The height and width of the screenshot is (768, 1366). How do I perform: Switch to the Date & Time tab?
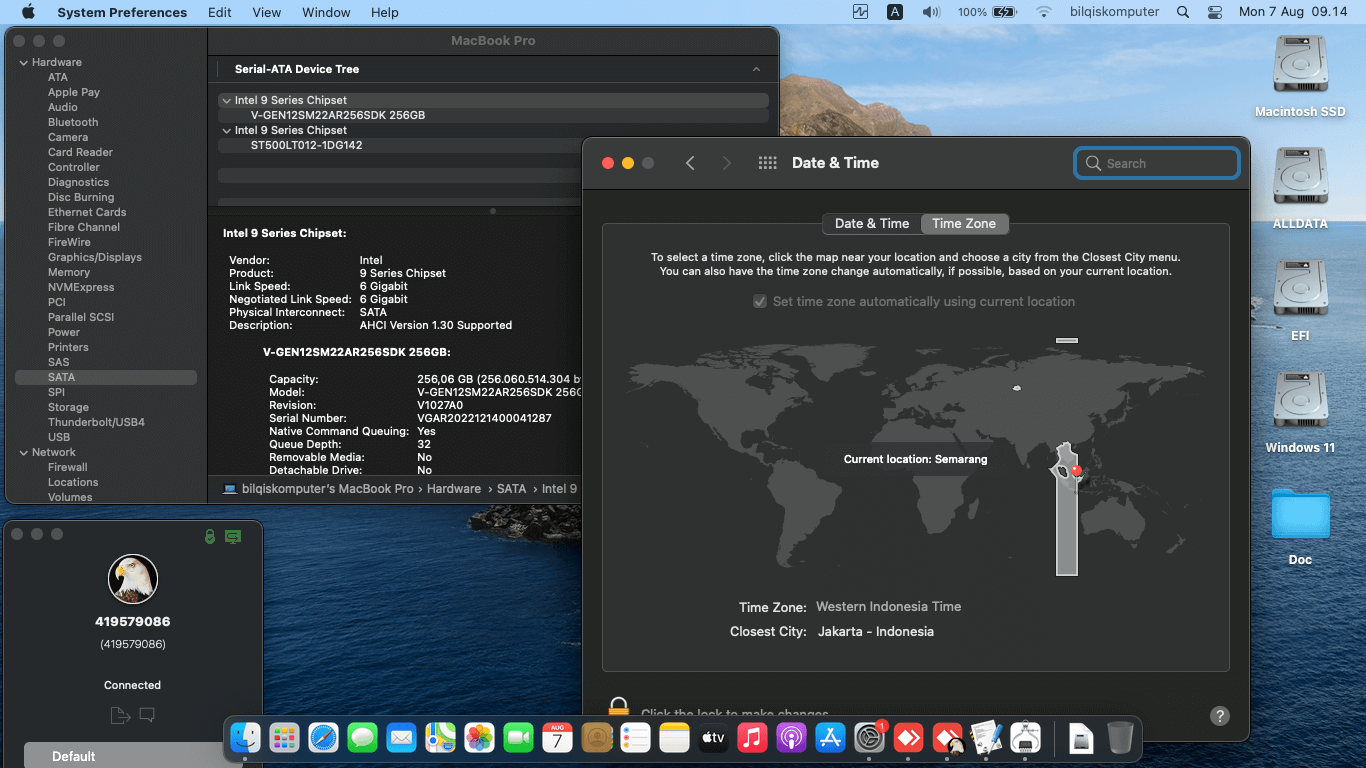click(872, 224)
